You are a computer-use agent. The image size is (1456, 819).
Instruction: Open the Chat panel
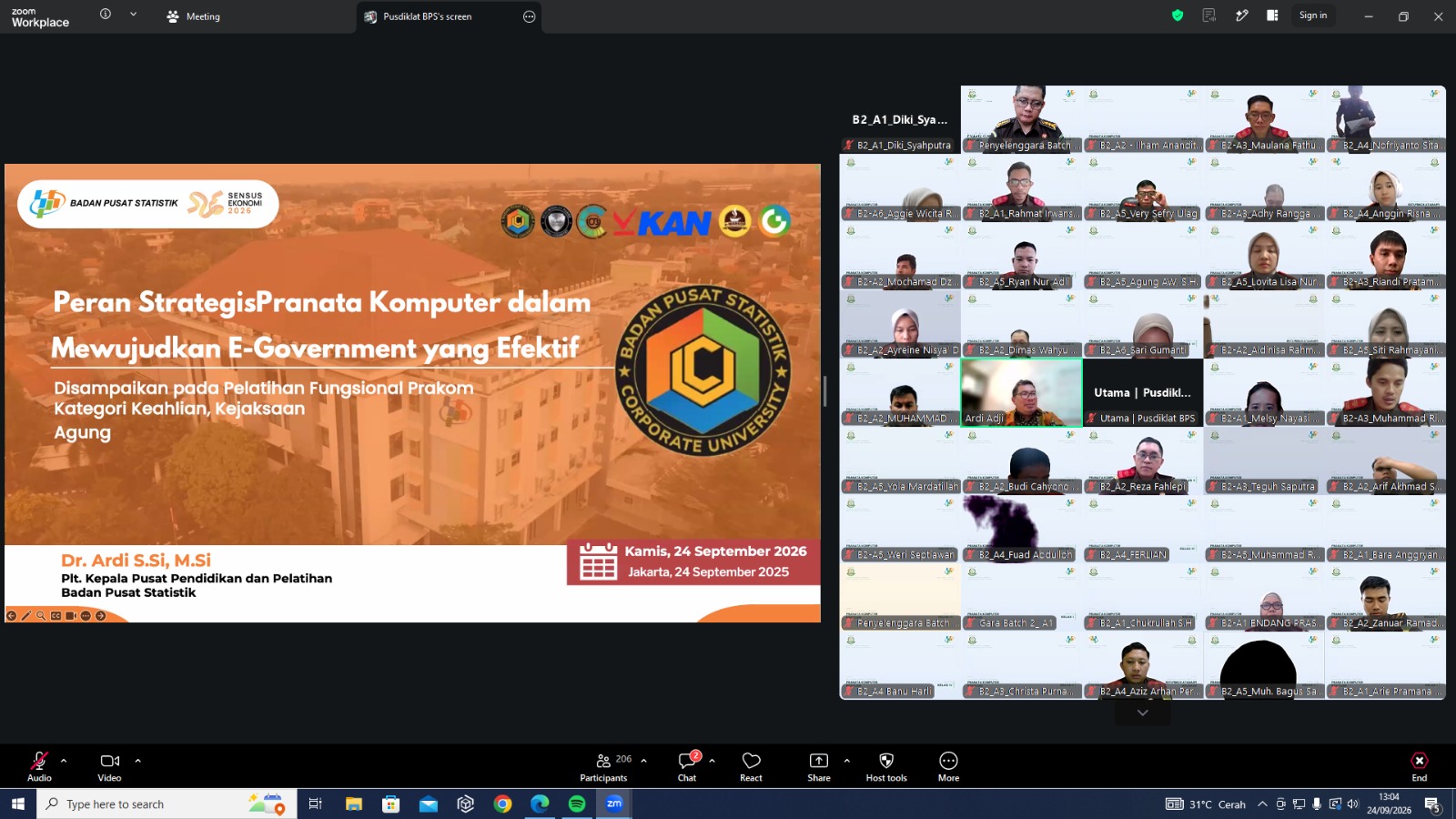tap(687, 766)
